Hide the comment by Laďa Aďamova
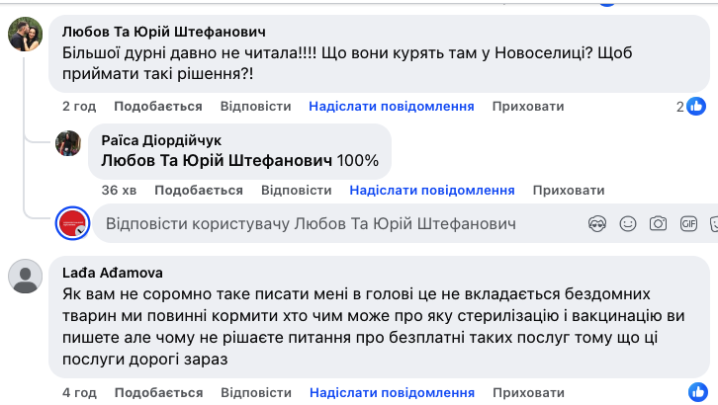Image resolution: width=718 pixels, height=405 pixels. [x=528, y=392]
